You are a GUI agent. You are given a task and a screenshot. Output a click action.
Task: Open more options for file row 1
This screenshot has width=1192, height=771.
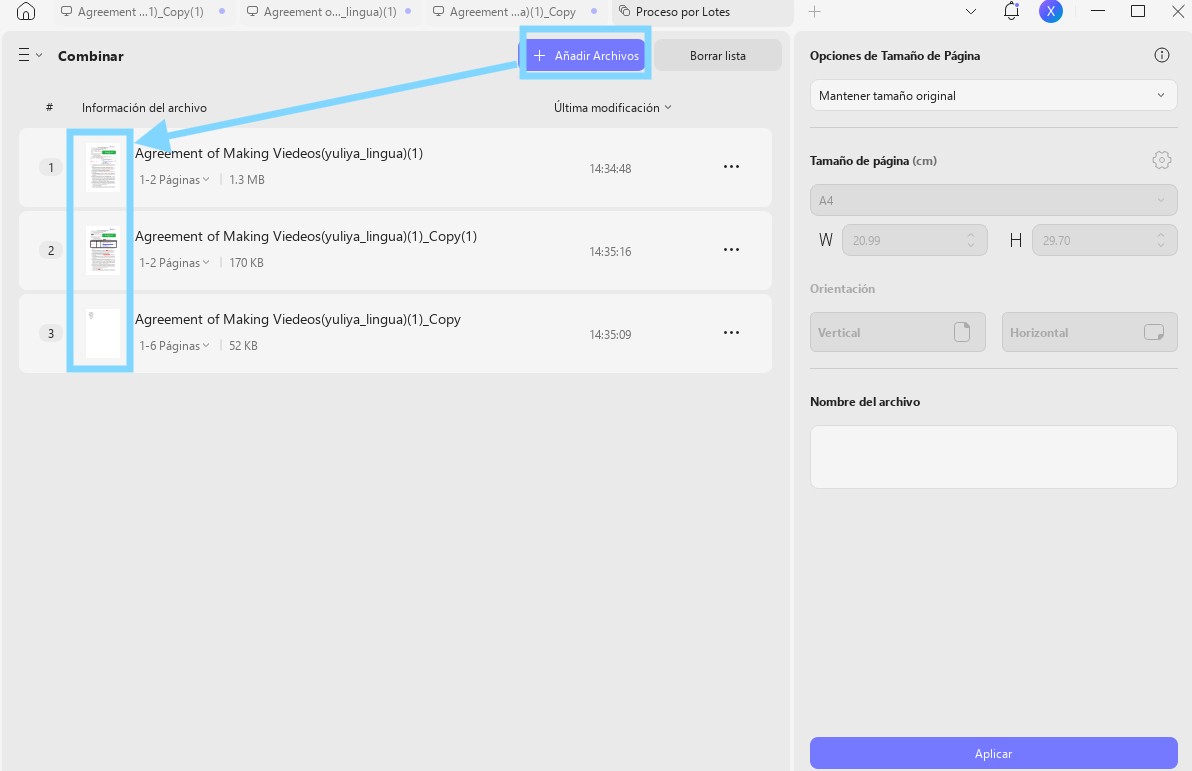(731, 167)
